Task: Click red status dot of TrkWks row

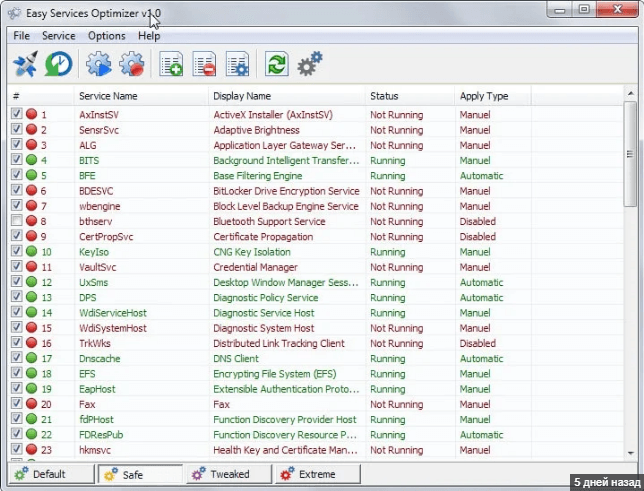Action: coord(32,343)
